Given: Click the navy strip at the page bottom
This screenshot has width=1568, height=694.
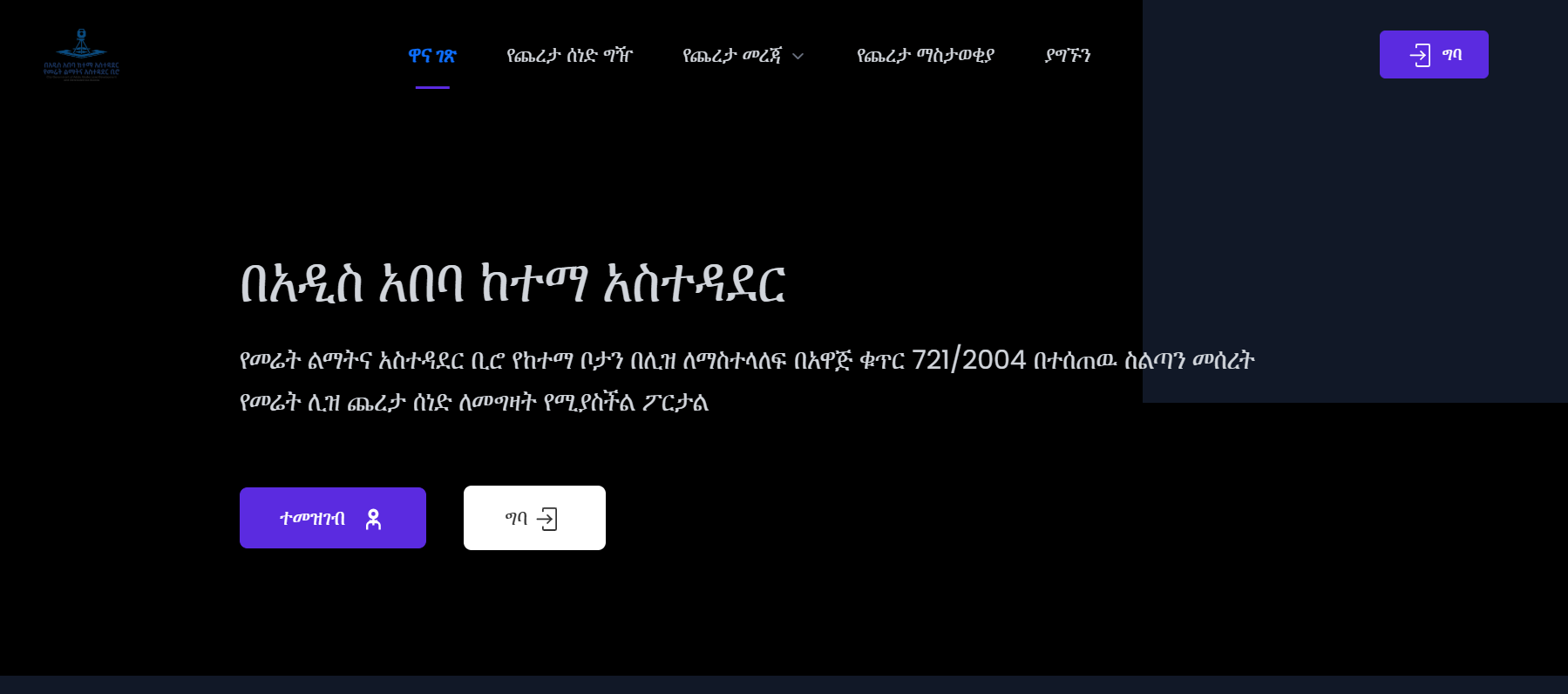Looking at the screenshot, I should pos(784,684).
